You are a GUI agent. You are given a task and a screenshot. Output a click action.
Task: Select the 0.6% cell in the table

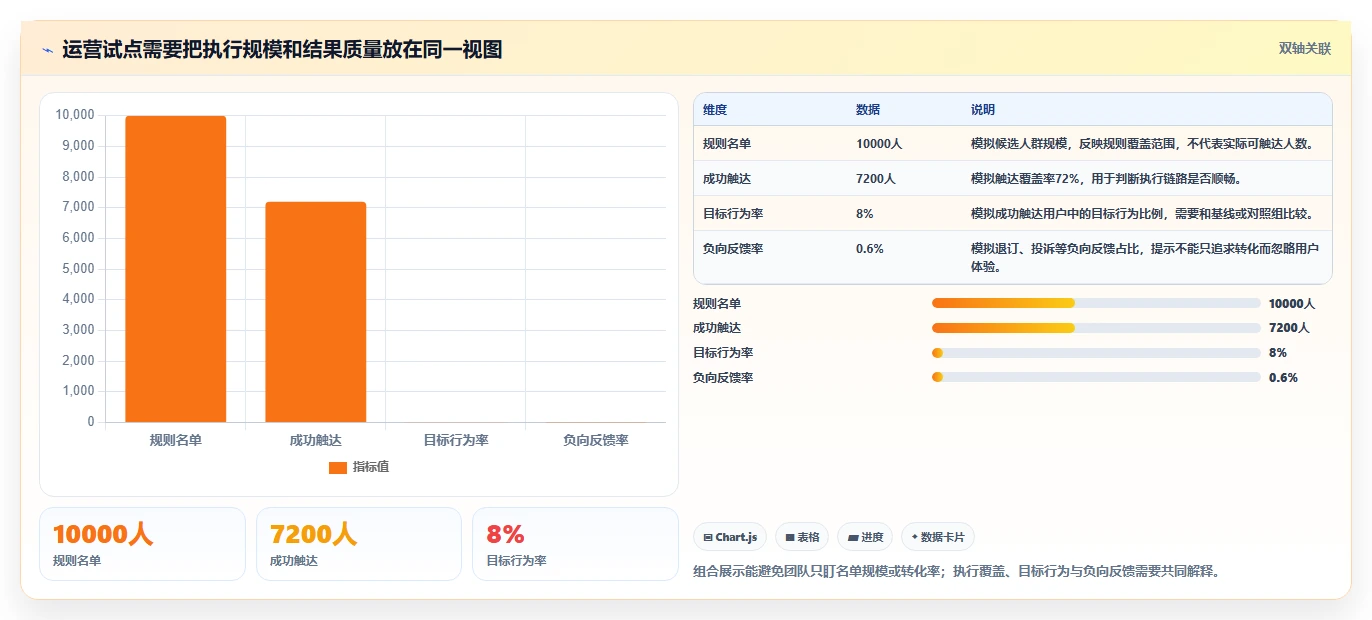[x=870, y=249]
